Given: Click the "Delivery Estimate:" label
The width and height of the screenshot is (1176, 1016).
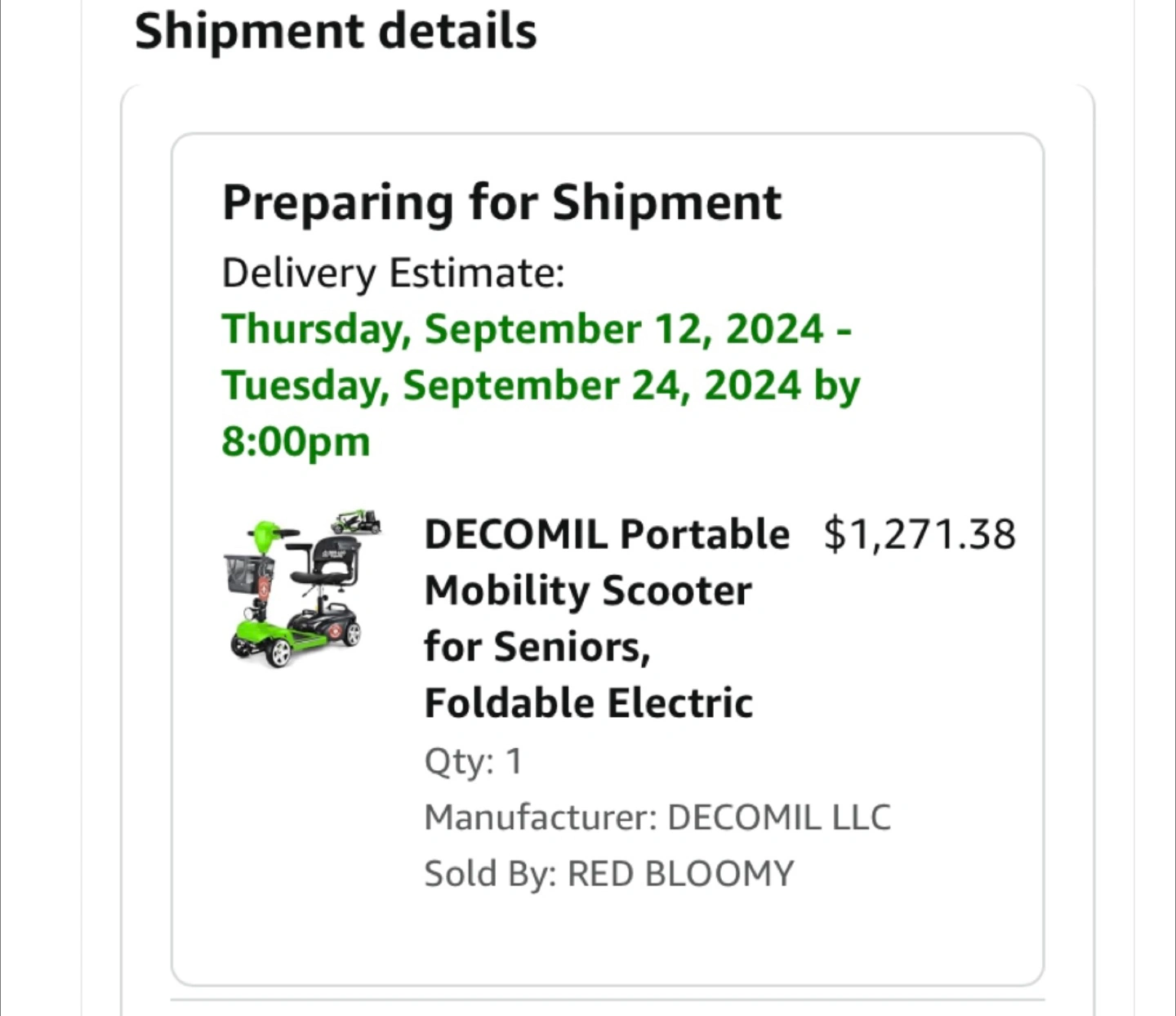Looking at the screenshot, I should pyautogui.click(x=393, y=273).
